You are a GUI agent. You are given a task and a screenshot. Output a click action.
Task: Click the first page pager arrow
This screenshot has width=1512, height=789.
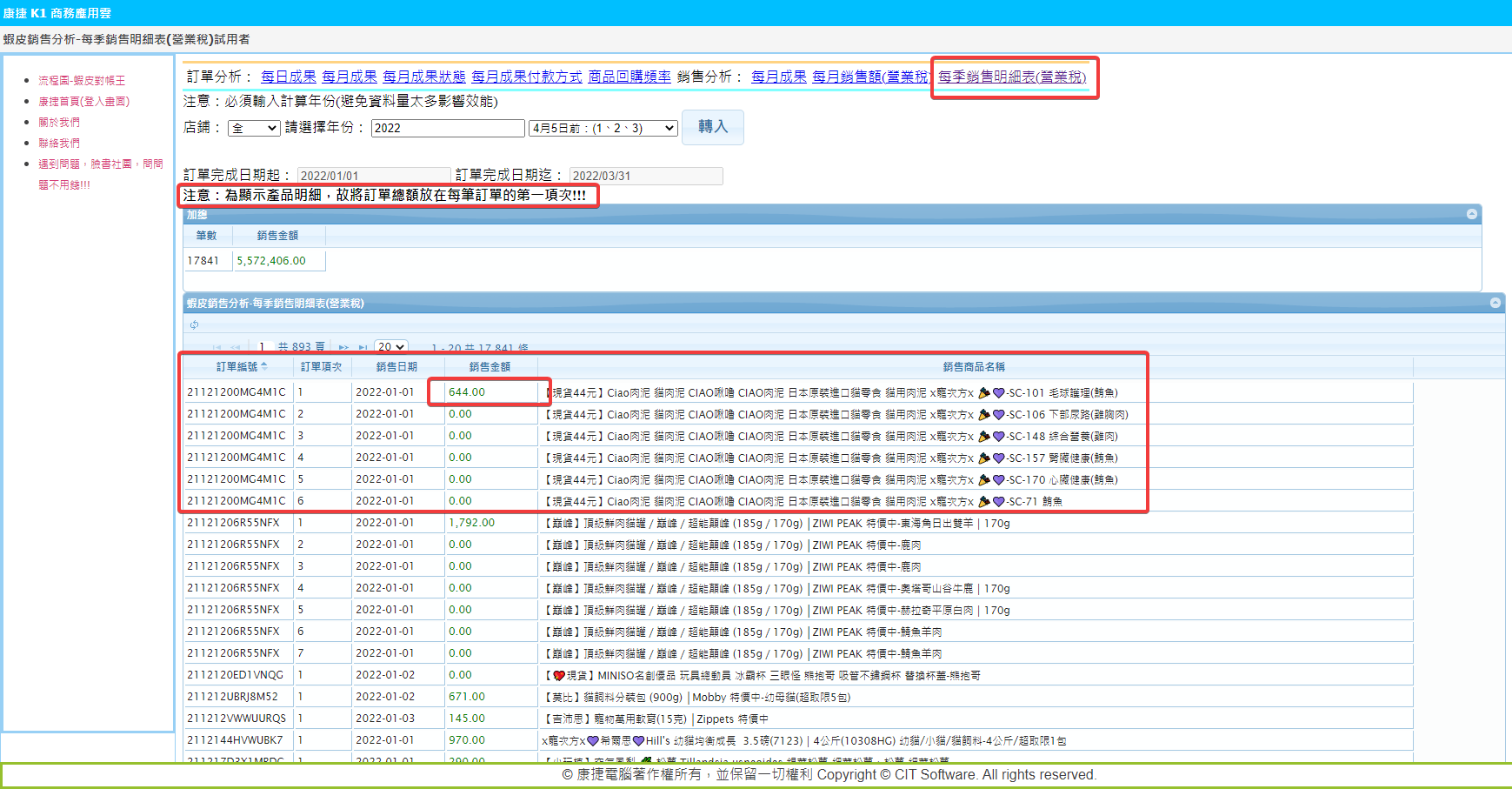(x=216, y=347)
